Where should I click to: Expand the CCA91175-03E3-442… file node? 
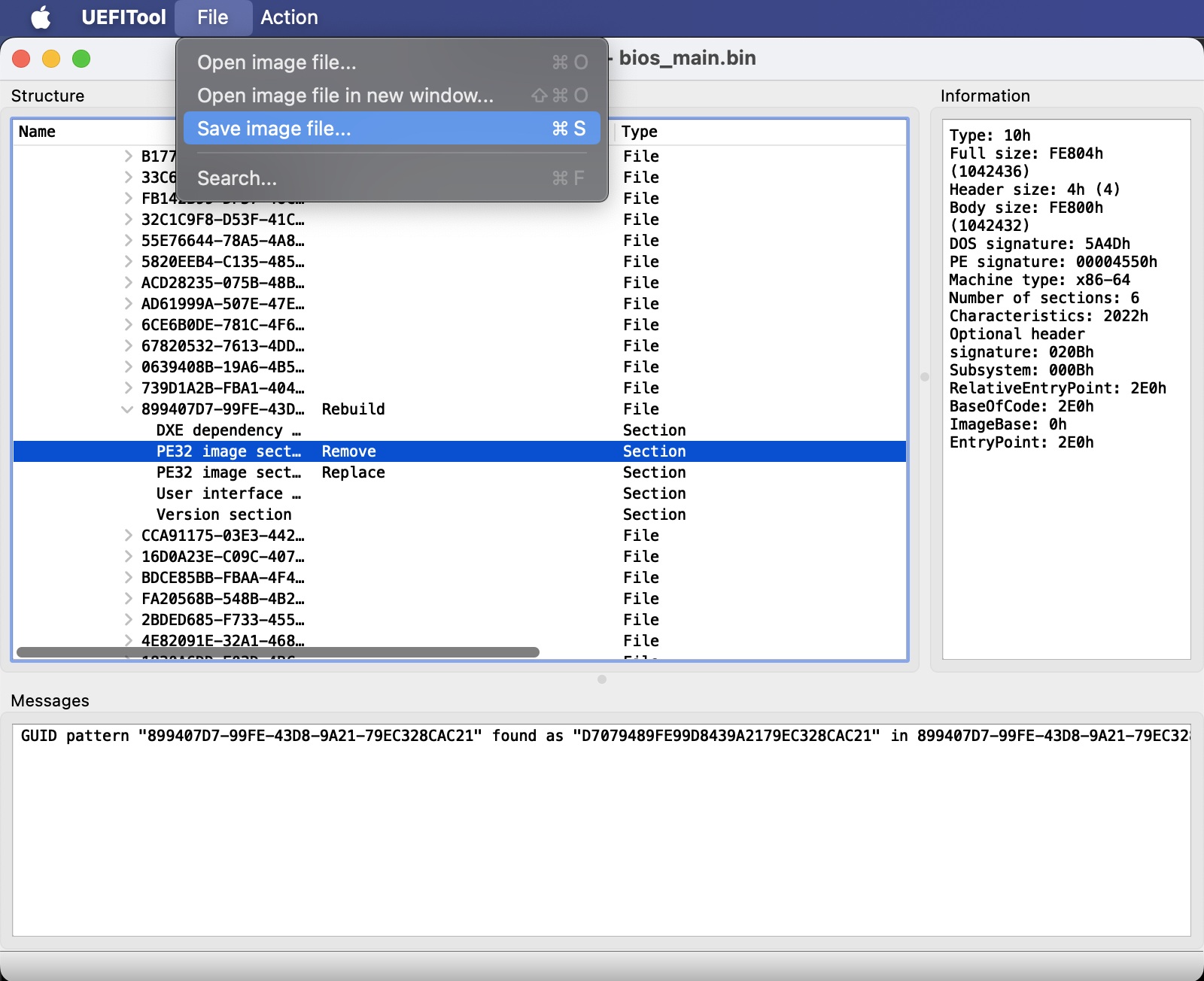128,536
